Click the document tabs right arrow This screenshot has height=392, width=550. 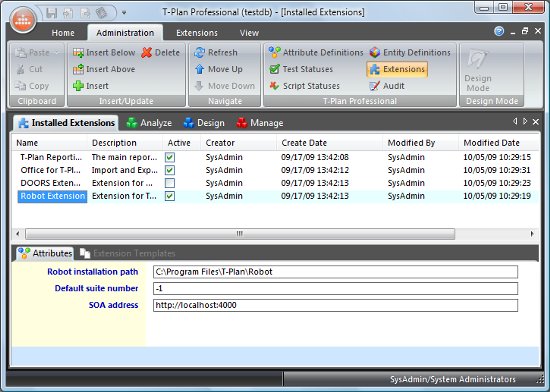pyautogui.click(x=525, y=121)
